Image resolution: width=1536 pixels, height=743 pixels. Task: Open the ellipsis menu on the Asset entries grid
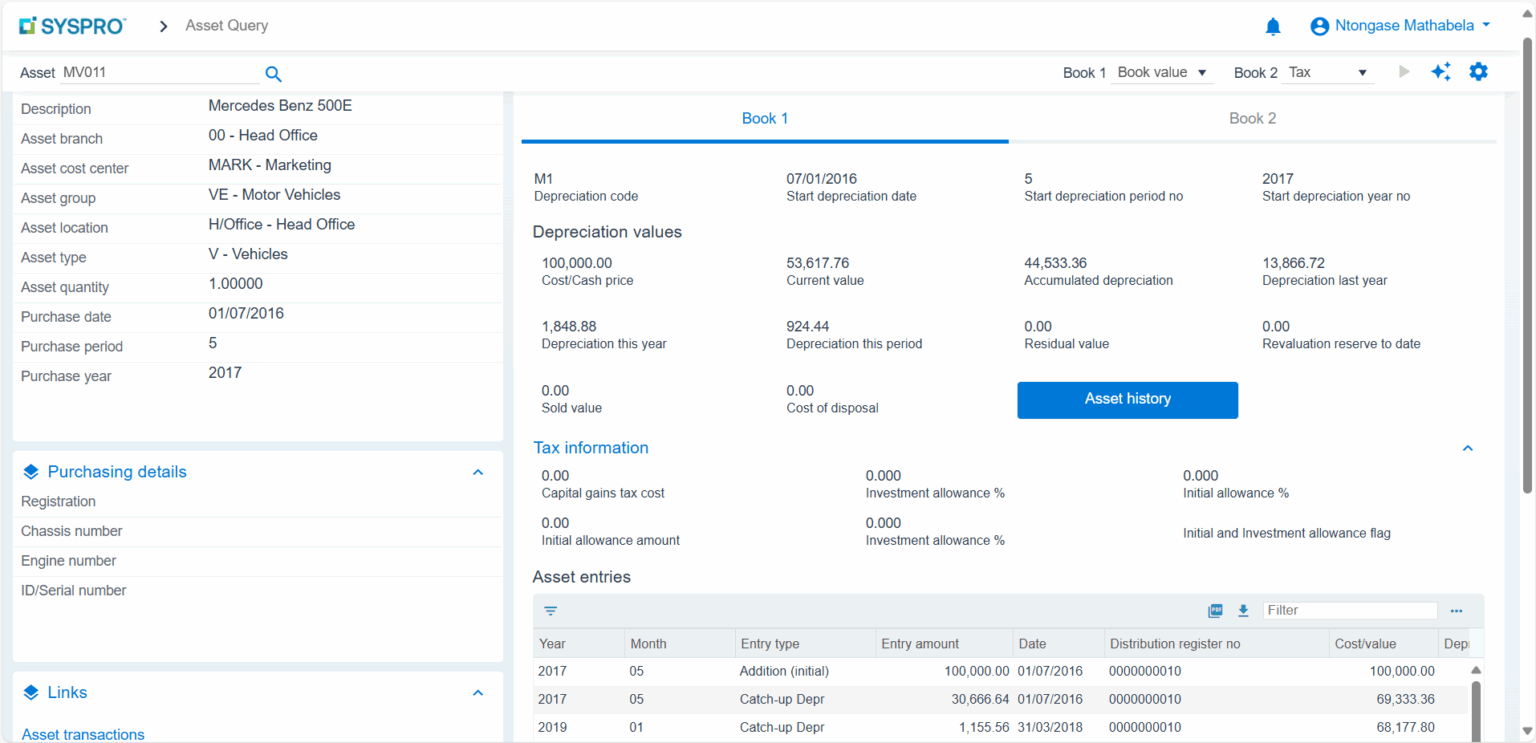(1456, 610)
